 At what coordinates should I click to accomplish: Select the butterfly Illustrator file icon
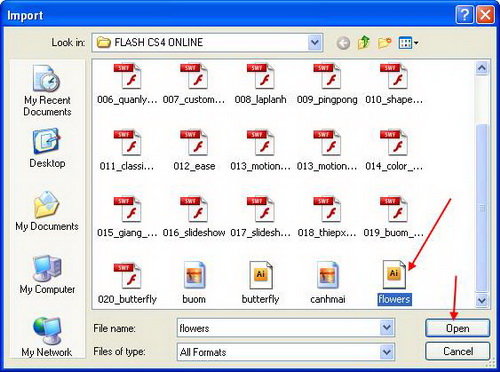(x=261, y=275)
